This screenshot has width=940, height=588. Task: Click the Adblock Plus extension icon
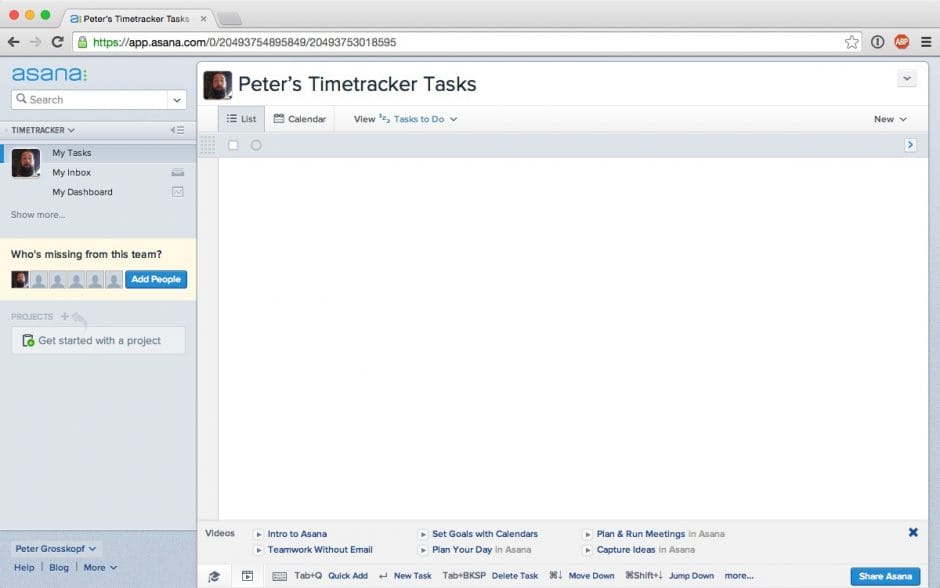901,42
